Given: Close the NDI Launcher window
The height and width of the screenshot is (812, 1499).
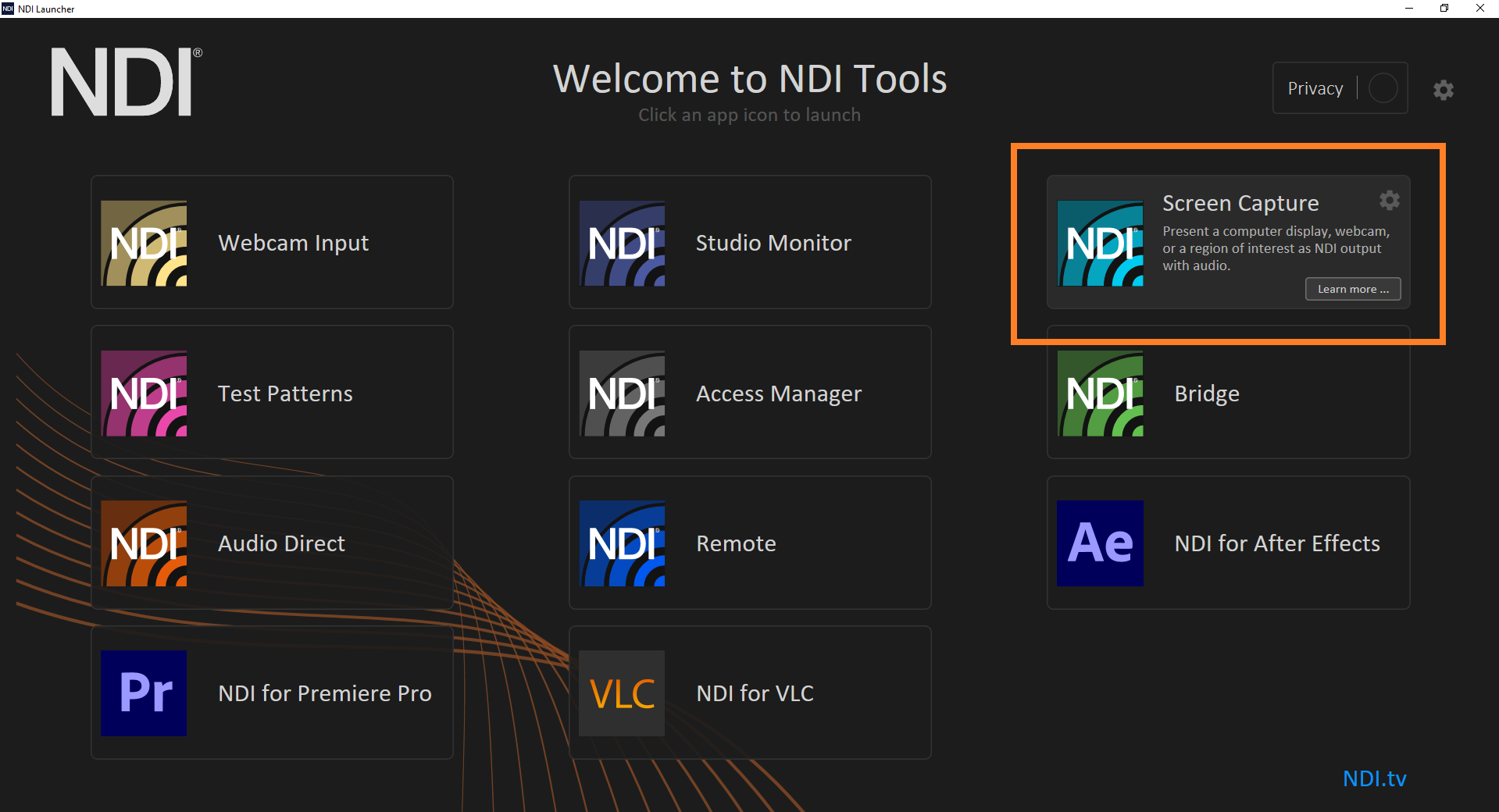Looking at the screenshot, I should coord(1480,9).
